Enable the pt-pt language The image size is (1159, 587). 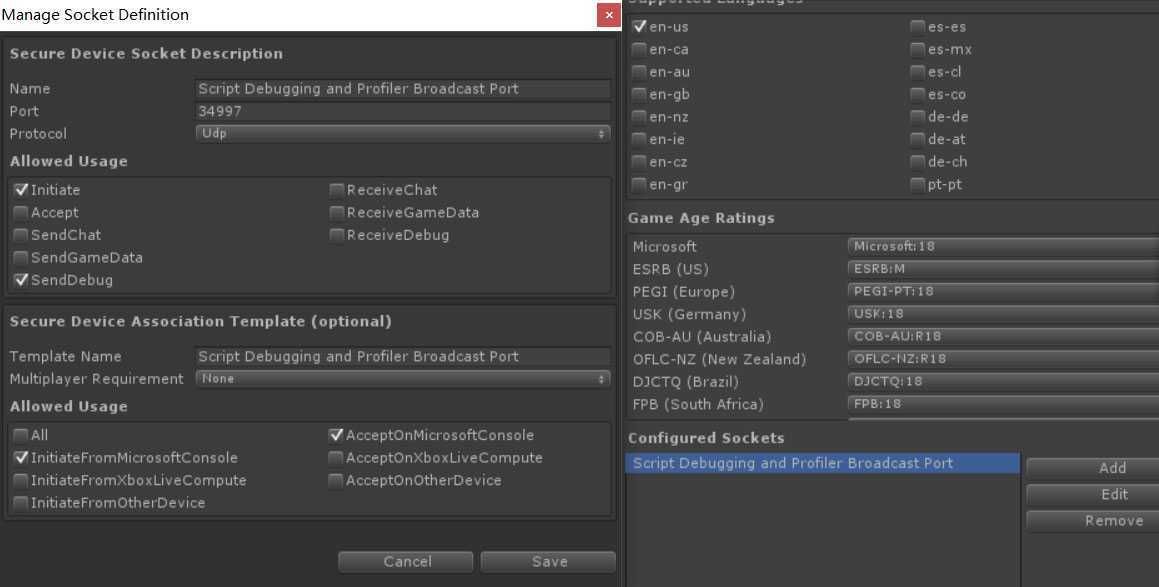[918, 184]
